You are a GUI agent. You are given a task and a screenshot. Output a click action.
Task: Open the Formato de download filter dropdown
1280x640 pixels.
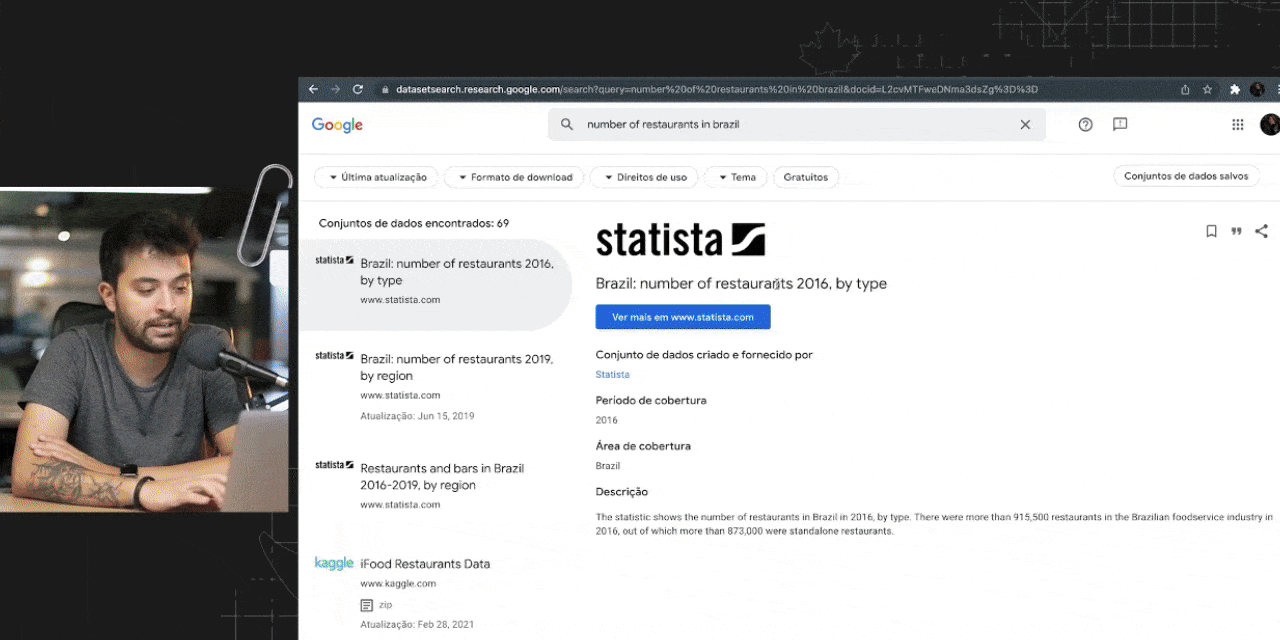(514, 177)
